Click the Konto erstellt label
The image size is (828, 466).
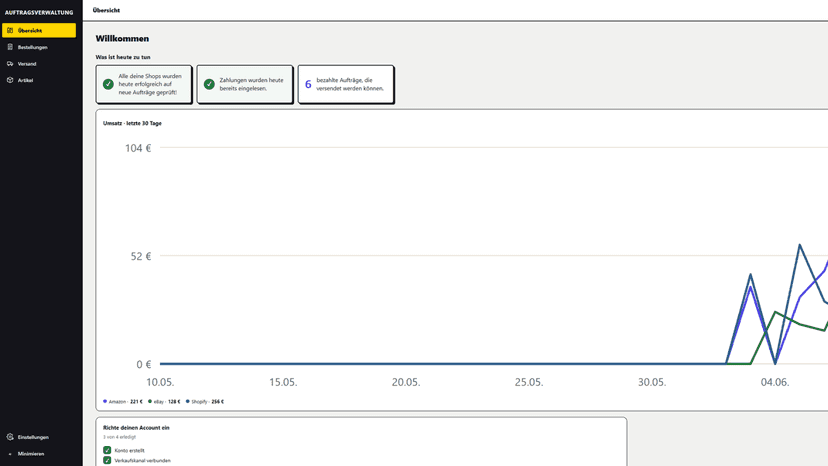tap(129, 451)
